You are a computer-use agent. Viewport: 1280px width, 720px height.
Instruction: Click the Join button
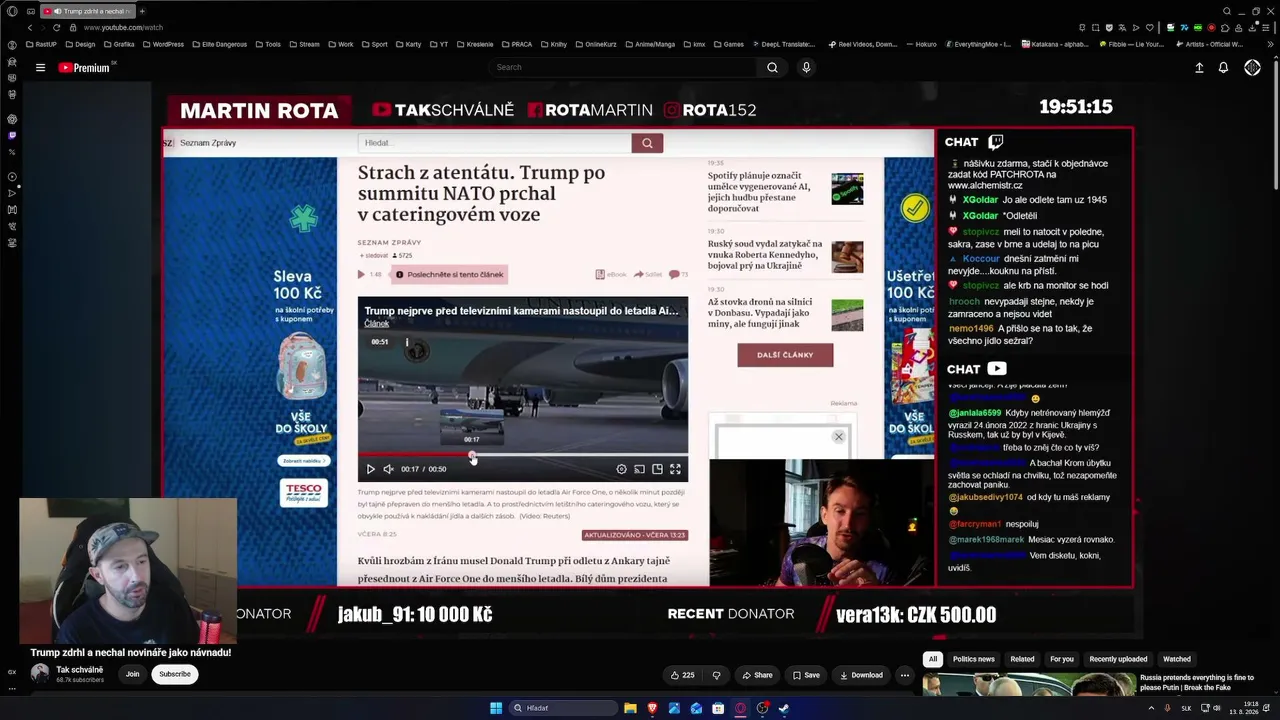[132, 674]
